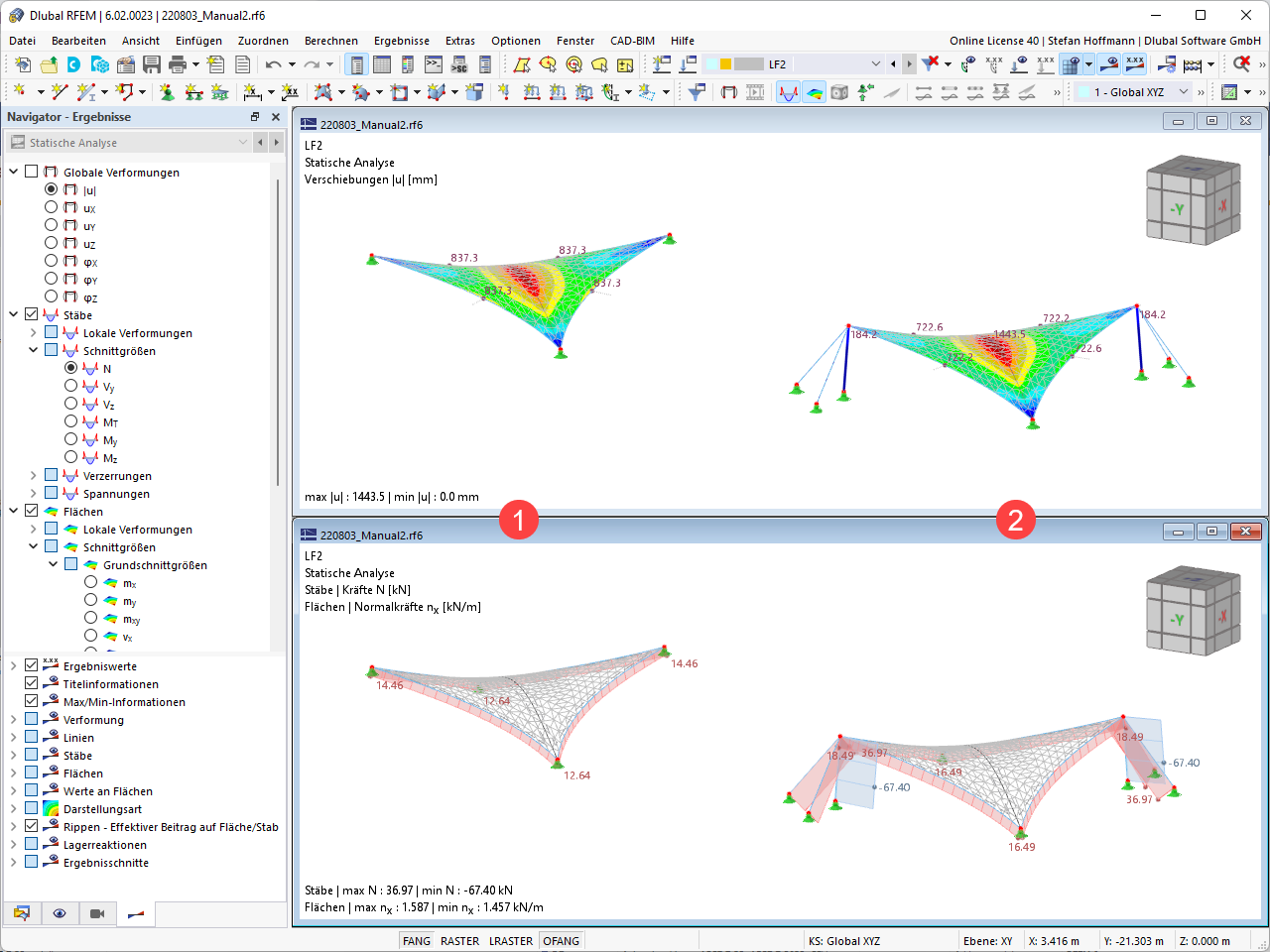Viewport: 1270px width, 952px height.
Task: Open the Berechnen menu
Action: pos(330,41)
